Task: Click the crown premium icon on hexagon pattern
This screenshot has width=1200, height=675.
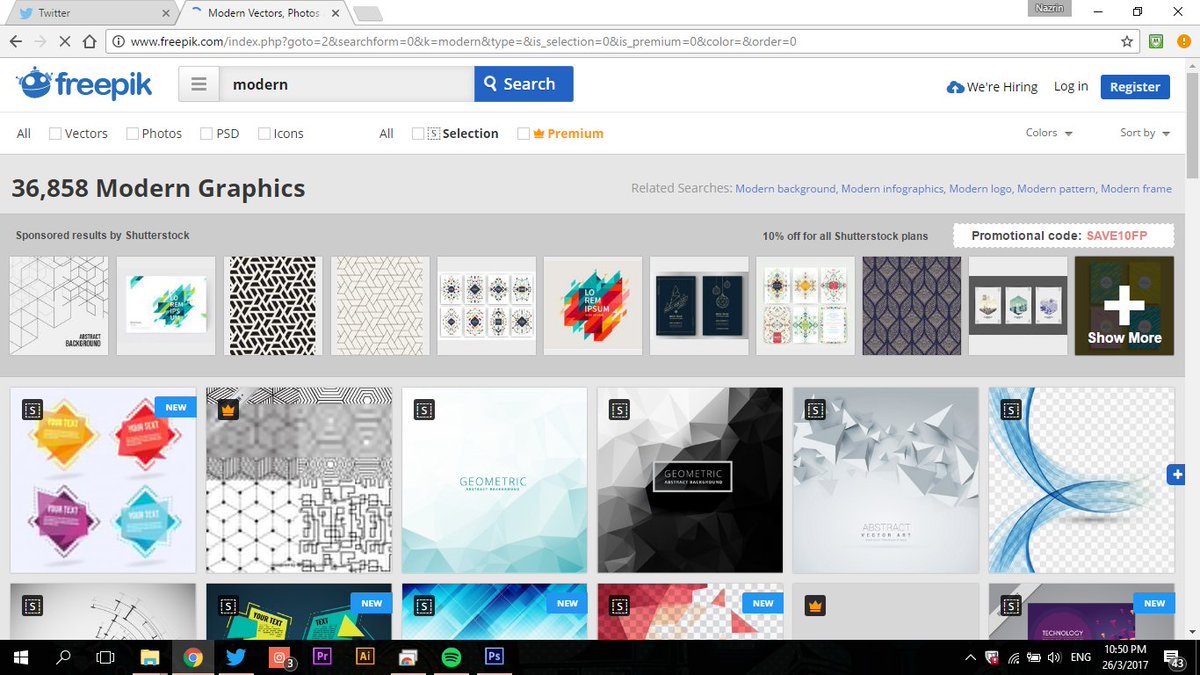Action: click(x=228, y=410)
